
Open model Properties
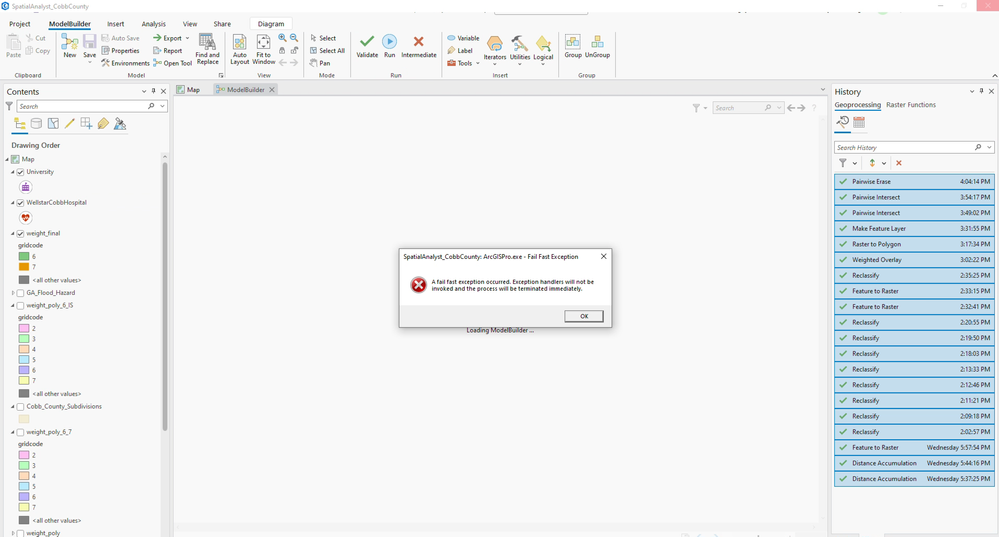coord(120,50)
